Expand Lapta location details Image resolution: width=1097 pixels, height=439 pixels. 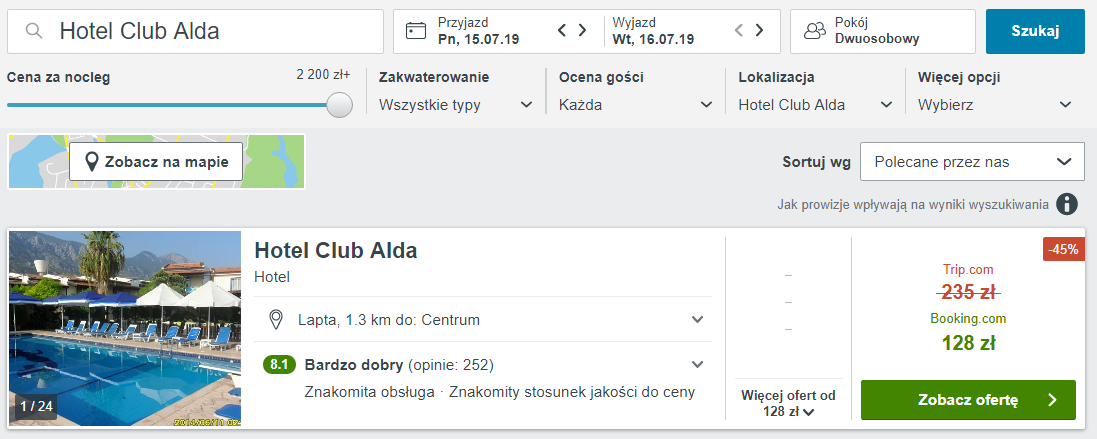click(x=483, y=320)
